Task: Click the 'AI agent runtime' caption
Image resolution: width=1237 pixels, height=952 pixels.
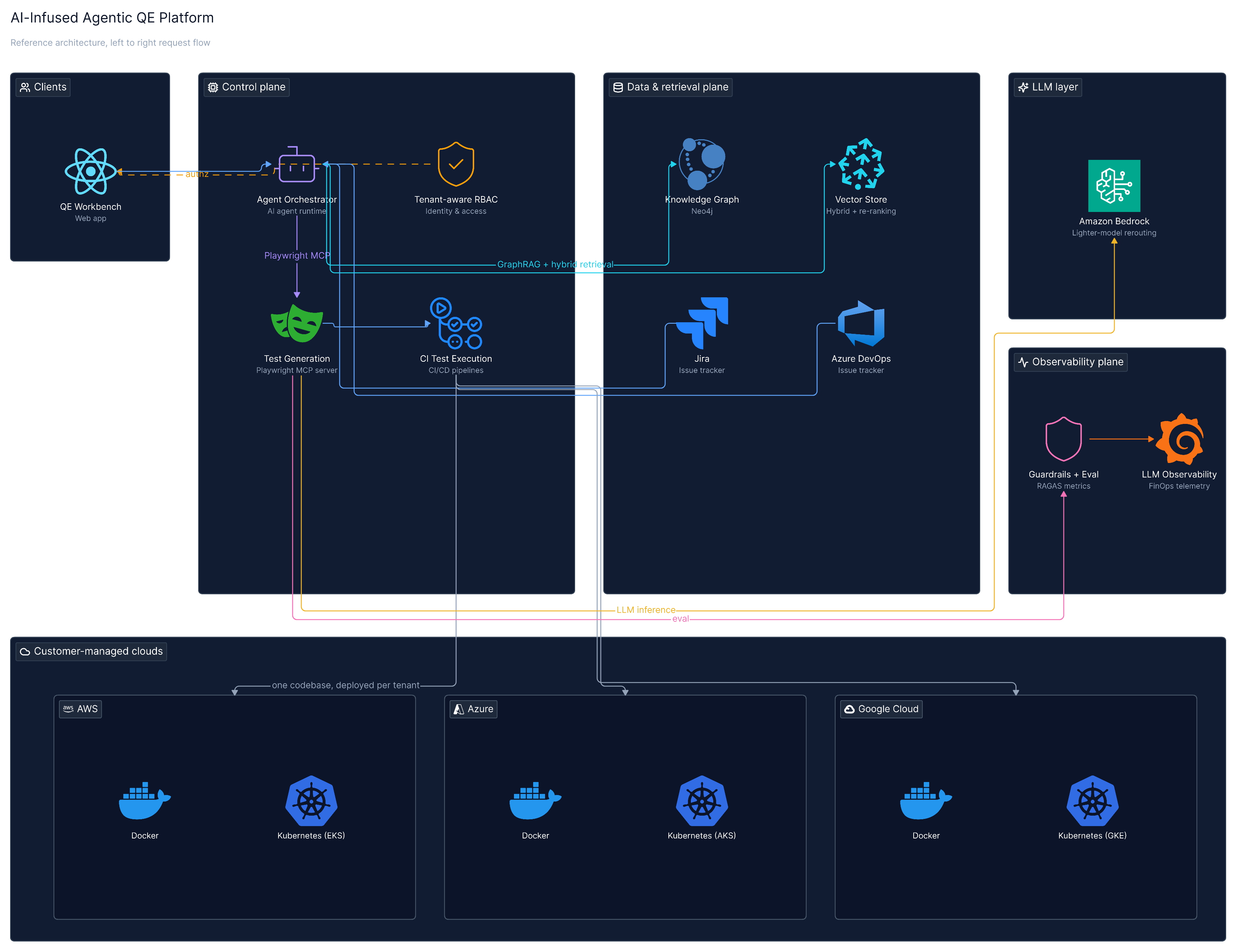Action: (297, 211)
